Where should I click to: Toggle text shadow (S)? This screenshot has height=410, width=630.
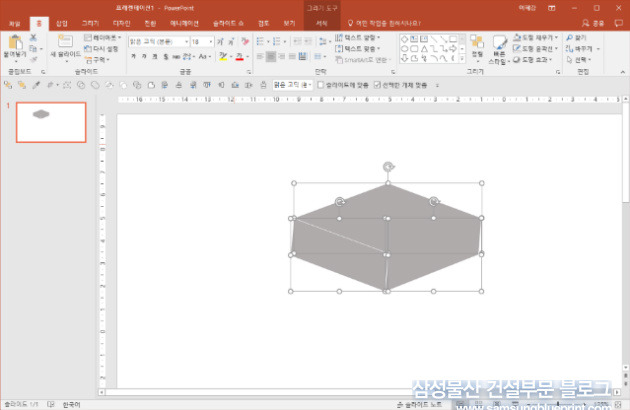click(x=166, y=56)
